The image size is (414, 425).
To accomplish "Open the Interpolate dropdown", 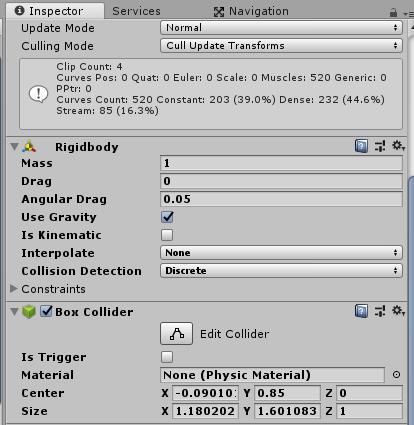I will (x=281, y=253).
